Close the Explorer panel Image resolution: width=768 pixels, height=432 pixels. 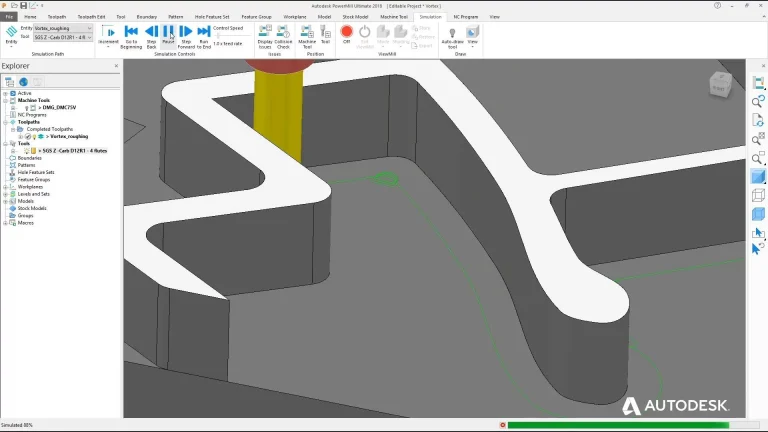[x=116, y=66]
